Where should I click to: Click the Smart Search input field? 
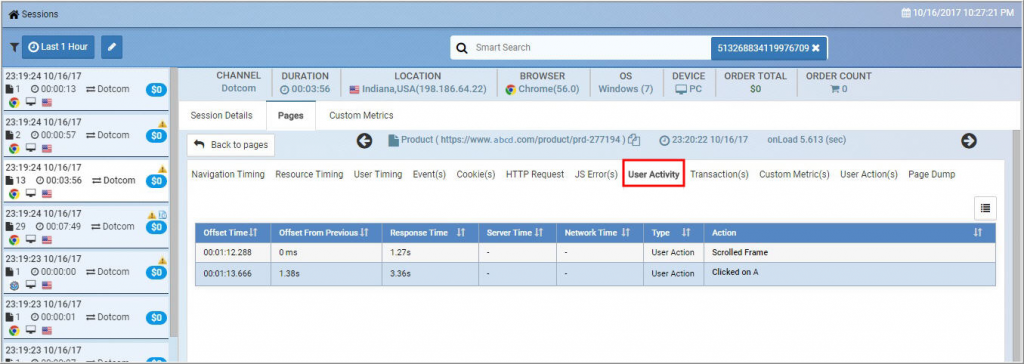tap(591, 48)
